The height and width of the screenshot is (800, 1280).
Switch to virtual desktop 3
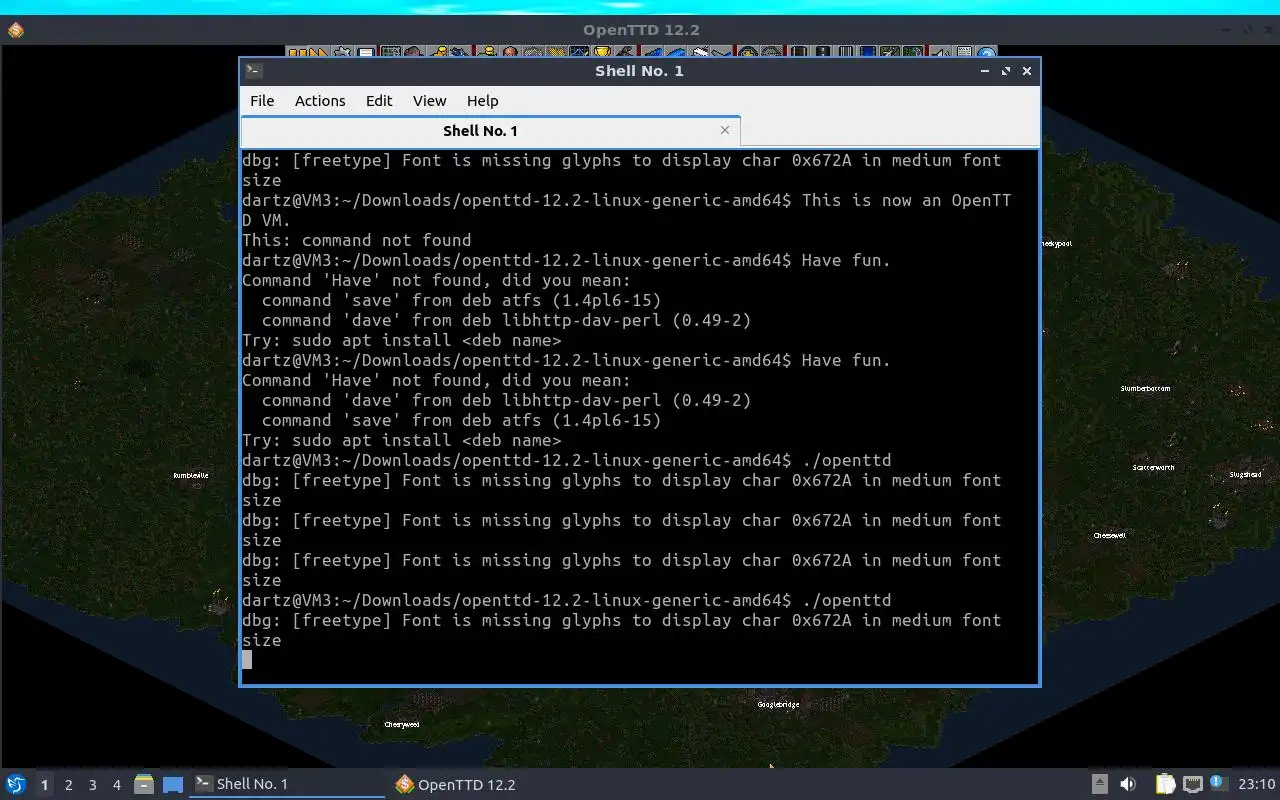[x=92, y=785]
